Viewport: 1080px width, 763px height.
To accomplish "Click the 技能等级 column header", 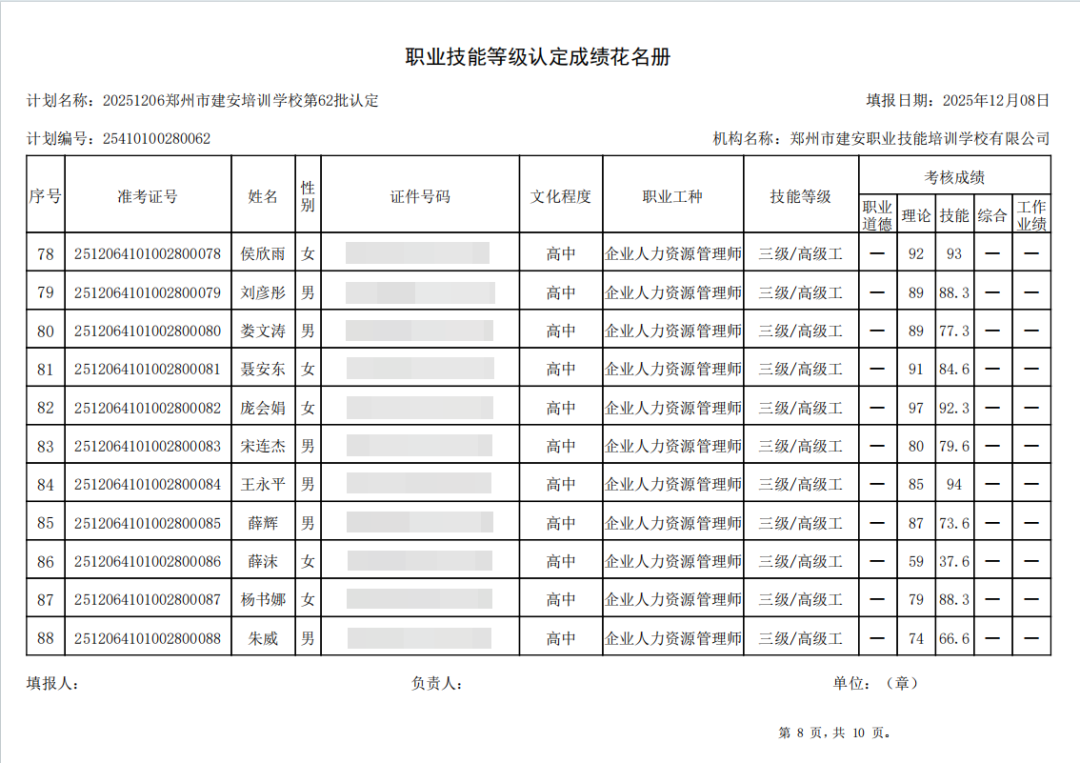I will point(801,196).
